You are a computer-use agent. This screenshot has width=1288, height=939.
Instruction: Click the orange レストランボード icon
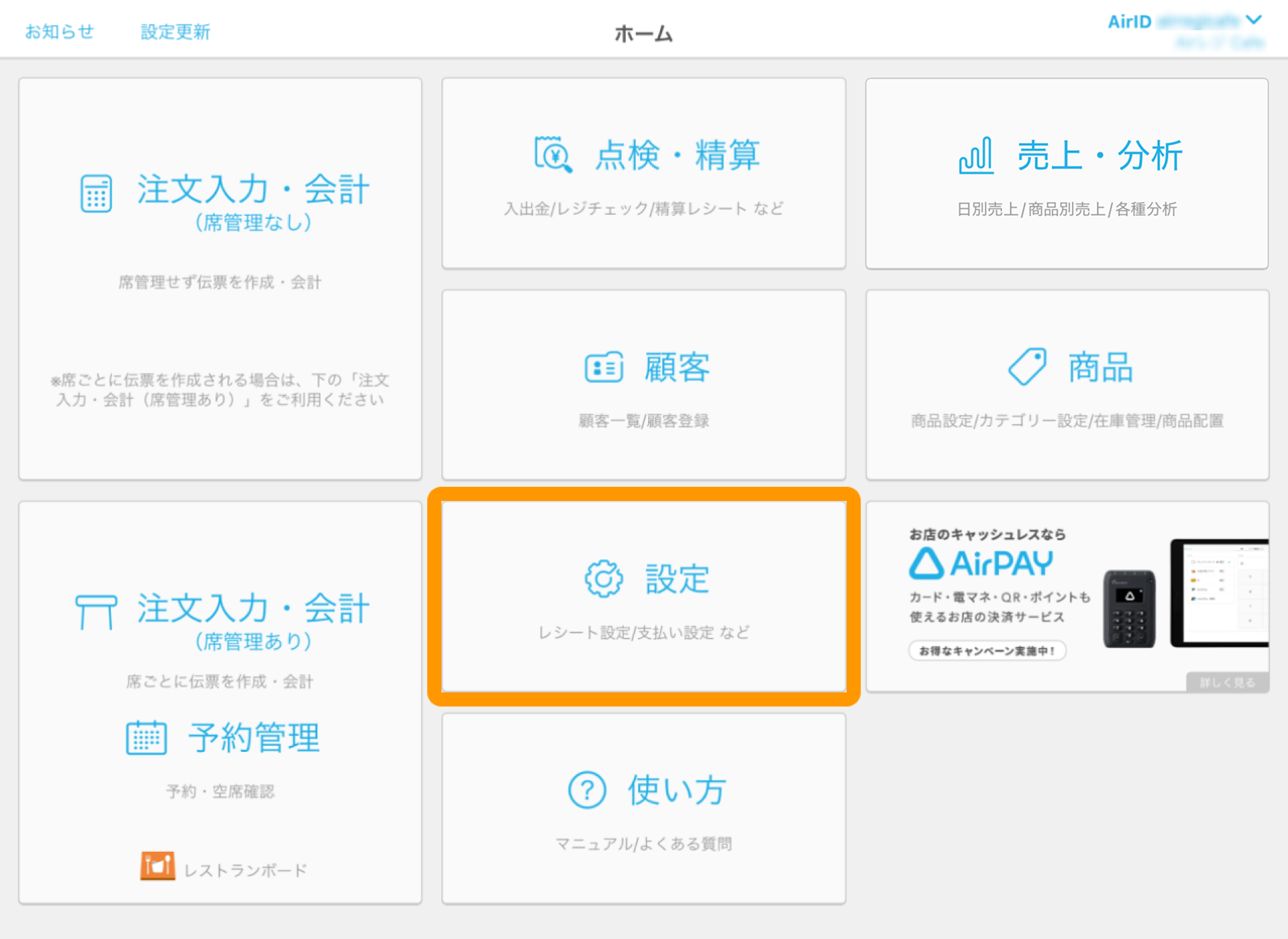point(158,866)
